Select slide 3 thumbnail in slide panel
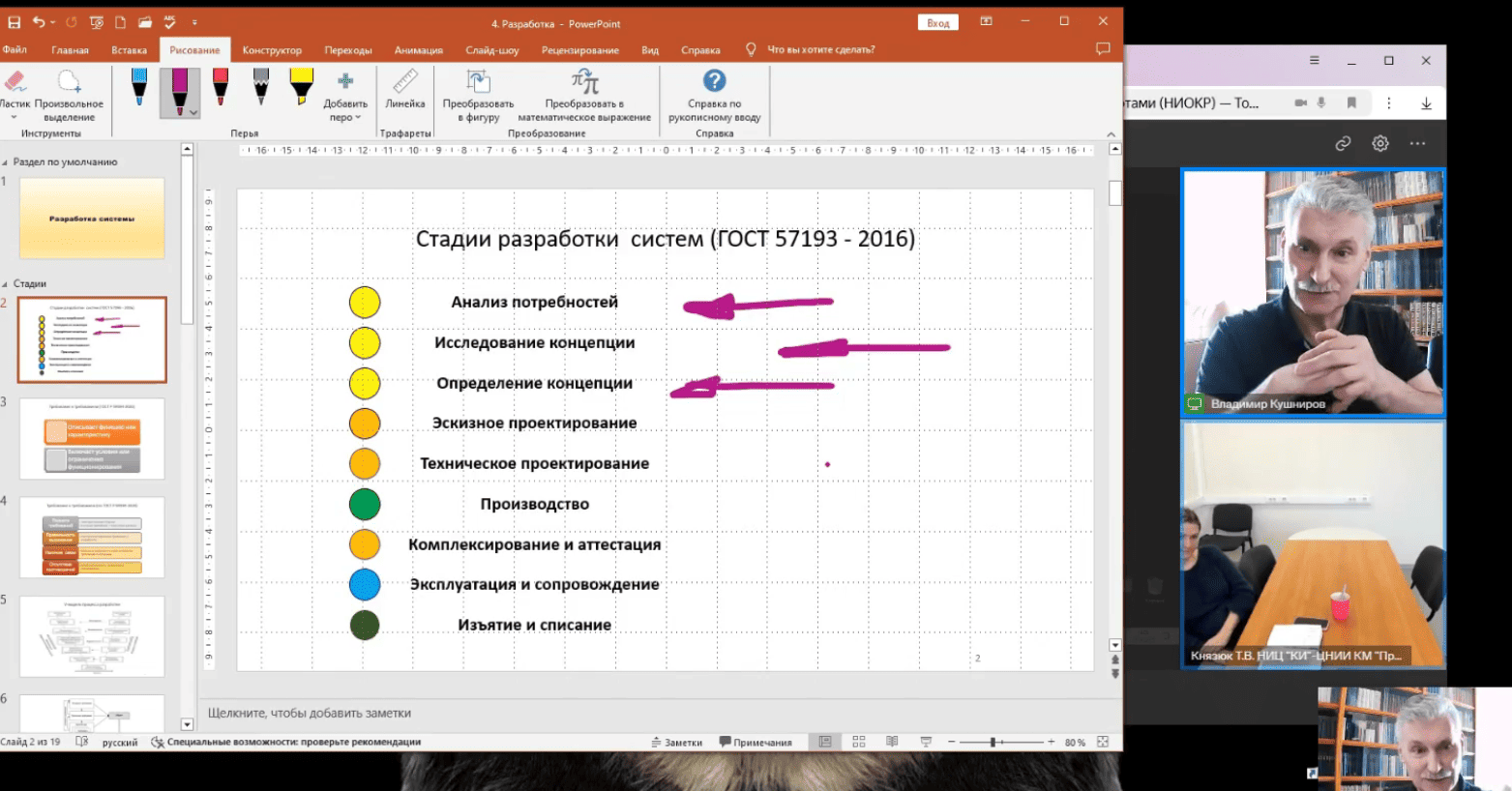 pos(92,439)
